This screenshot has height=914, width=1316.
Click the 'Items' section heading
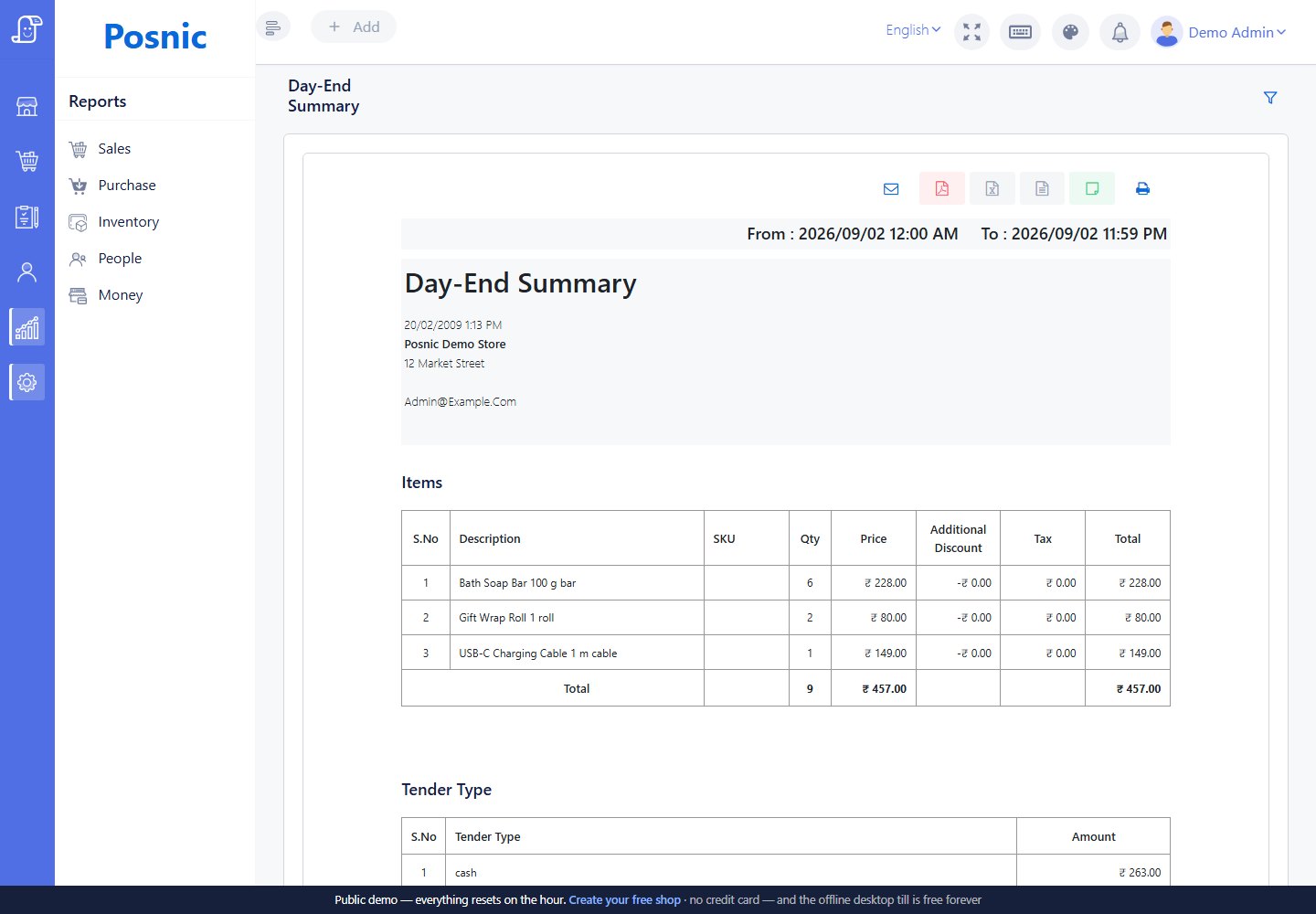422,483
